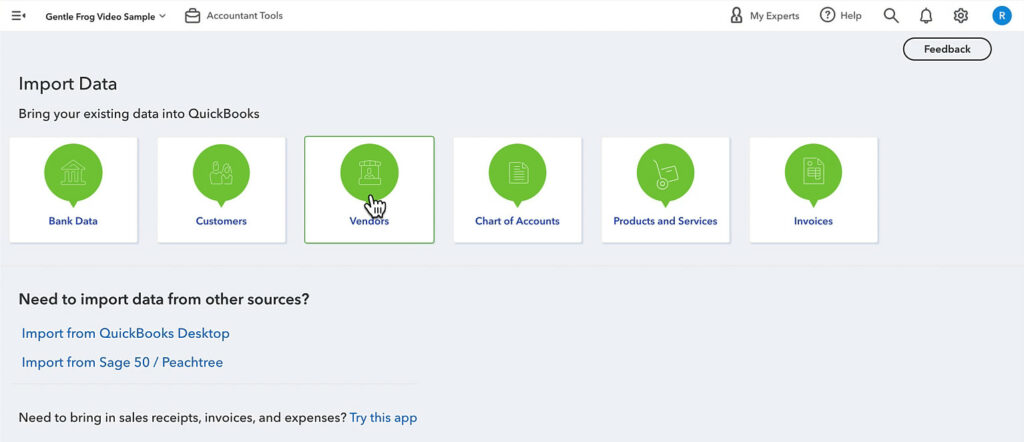Click the Import Data heading text
Screen dimensions: 1024x442
[x=68, y=84]
